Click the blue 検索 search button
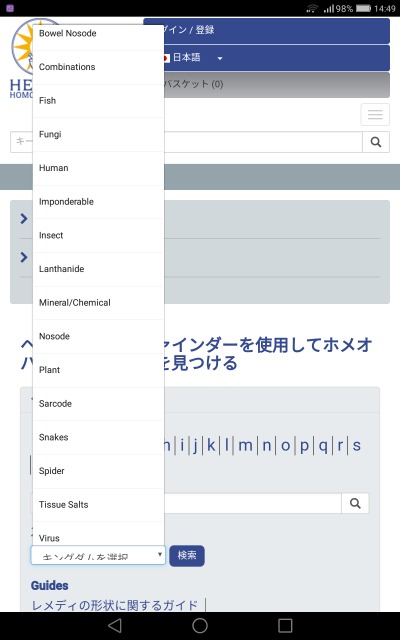Viewport: 400px width, 640px height. [x=187, y=556]
